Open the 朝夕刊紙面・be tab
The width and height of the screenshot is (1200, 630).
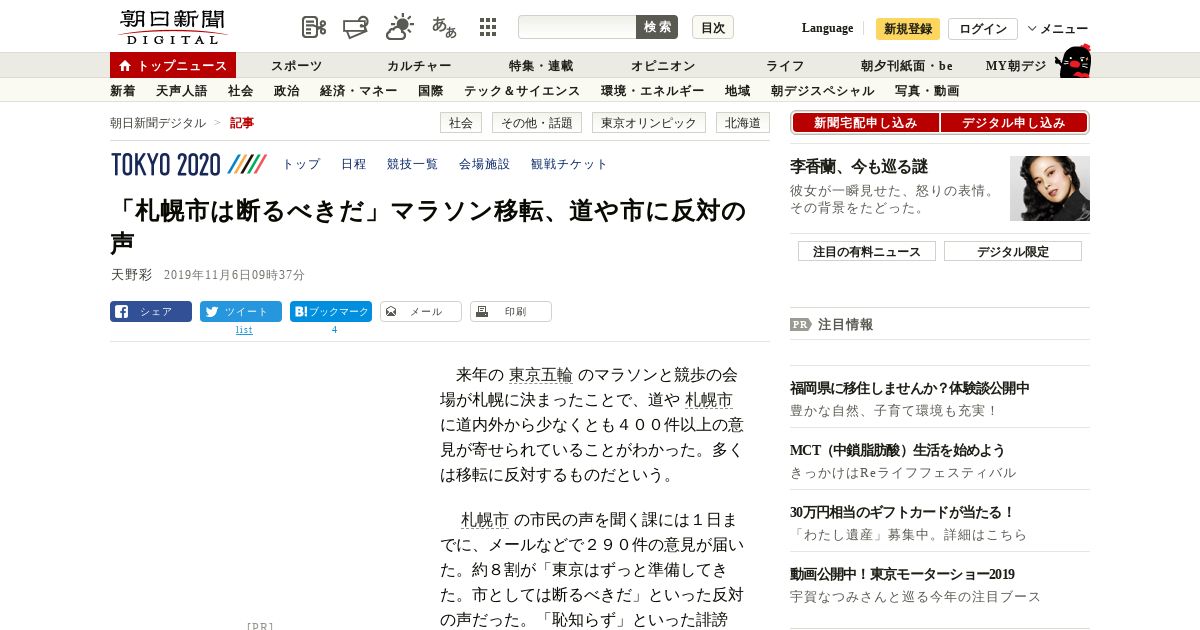point(907,66)
